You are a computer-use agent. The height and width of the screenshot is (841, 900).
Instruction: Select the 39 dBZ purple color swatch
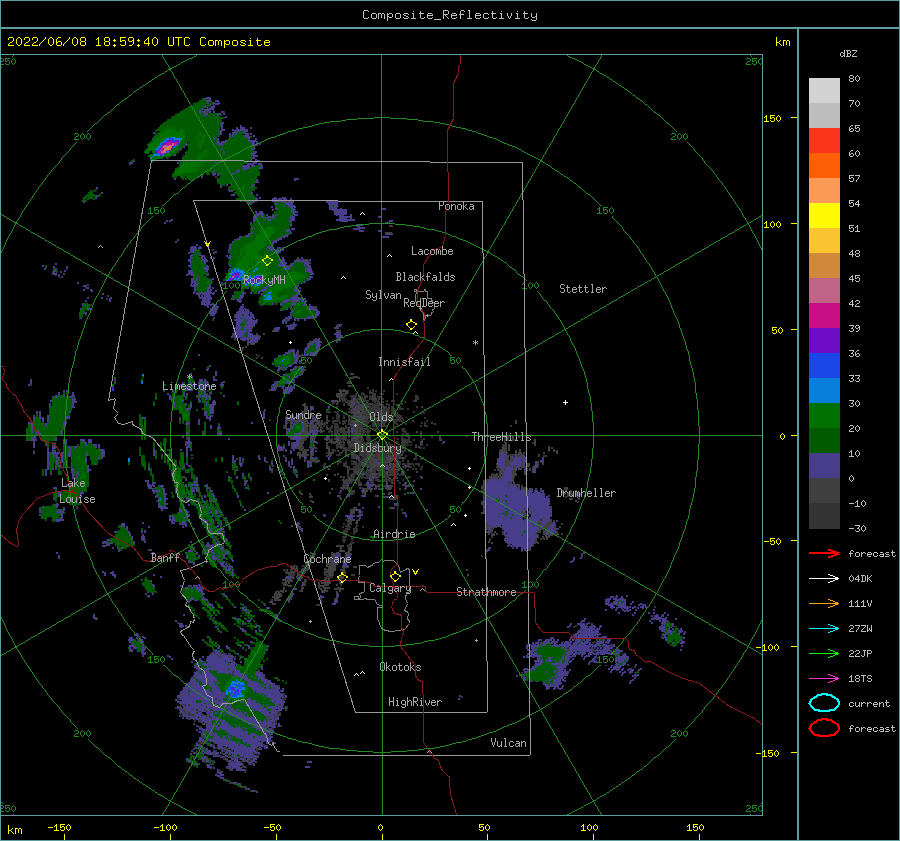point(824,340)
